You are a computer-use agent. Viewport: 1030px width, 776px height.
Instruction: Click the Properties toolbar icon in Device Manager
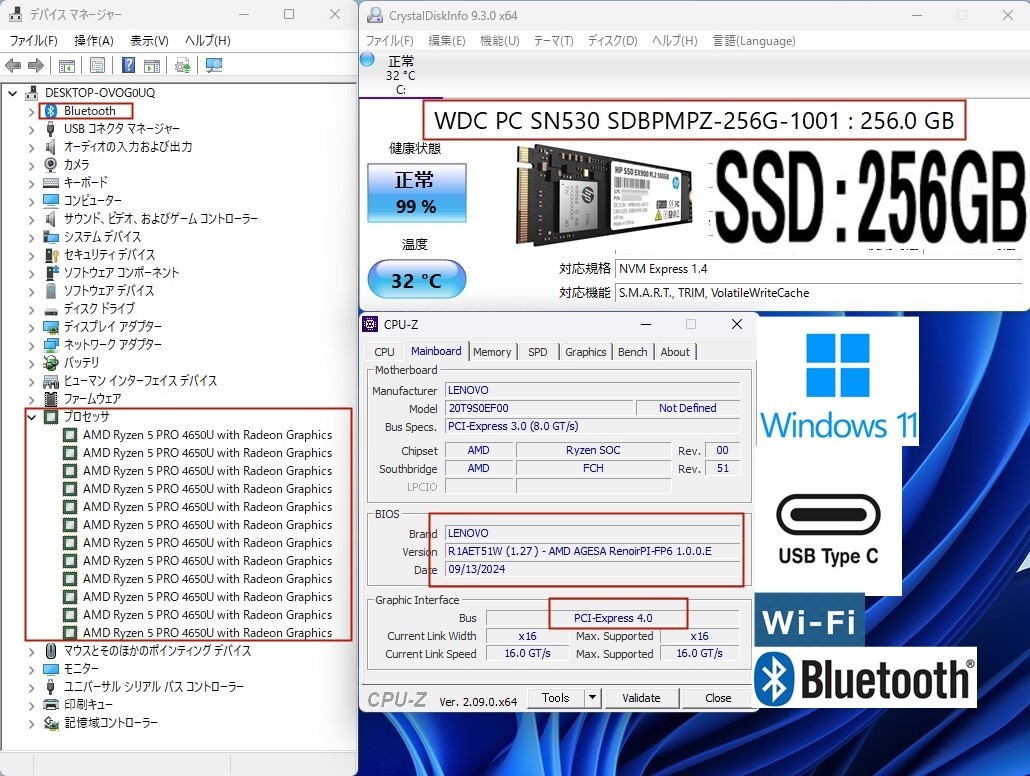tap(97, 66)
